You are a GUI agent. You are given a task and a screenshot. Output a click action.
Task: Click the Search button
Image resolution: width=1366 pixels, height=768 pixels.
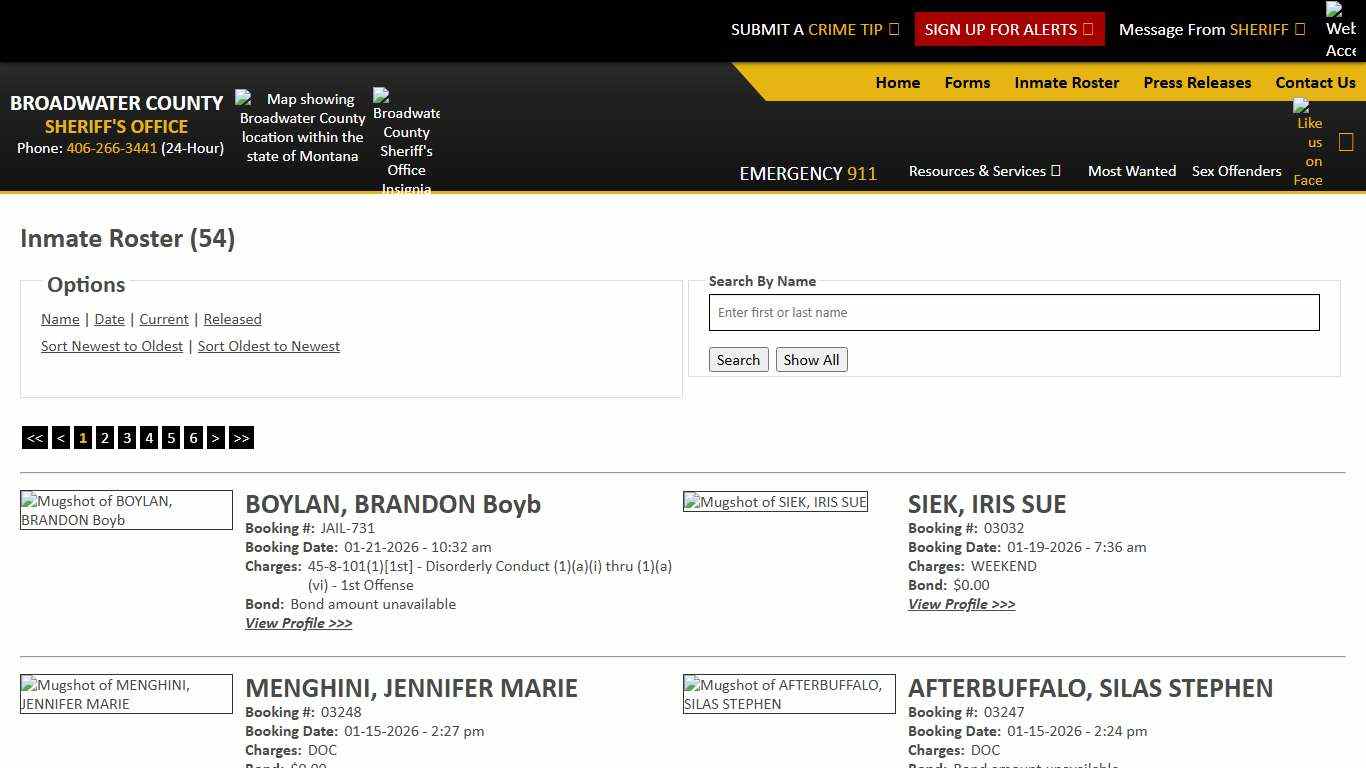pos(738,359)
